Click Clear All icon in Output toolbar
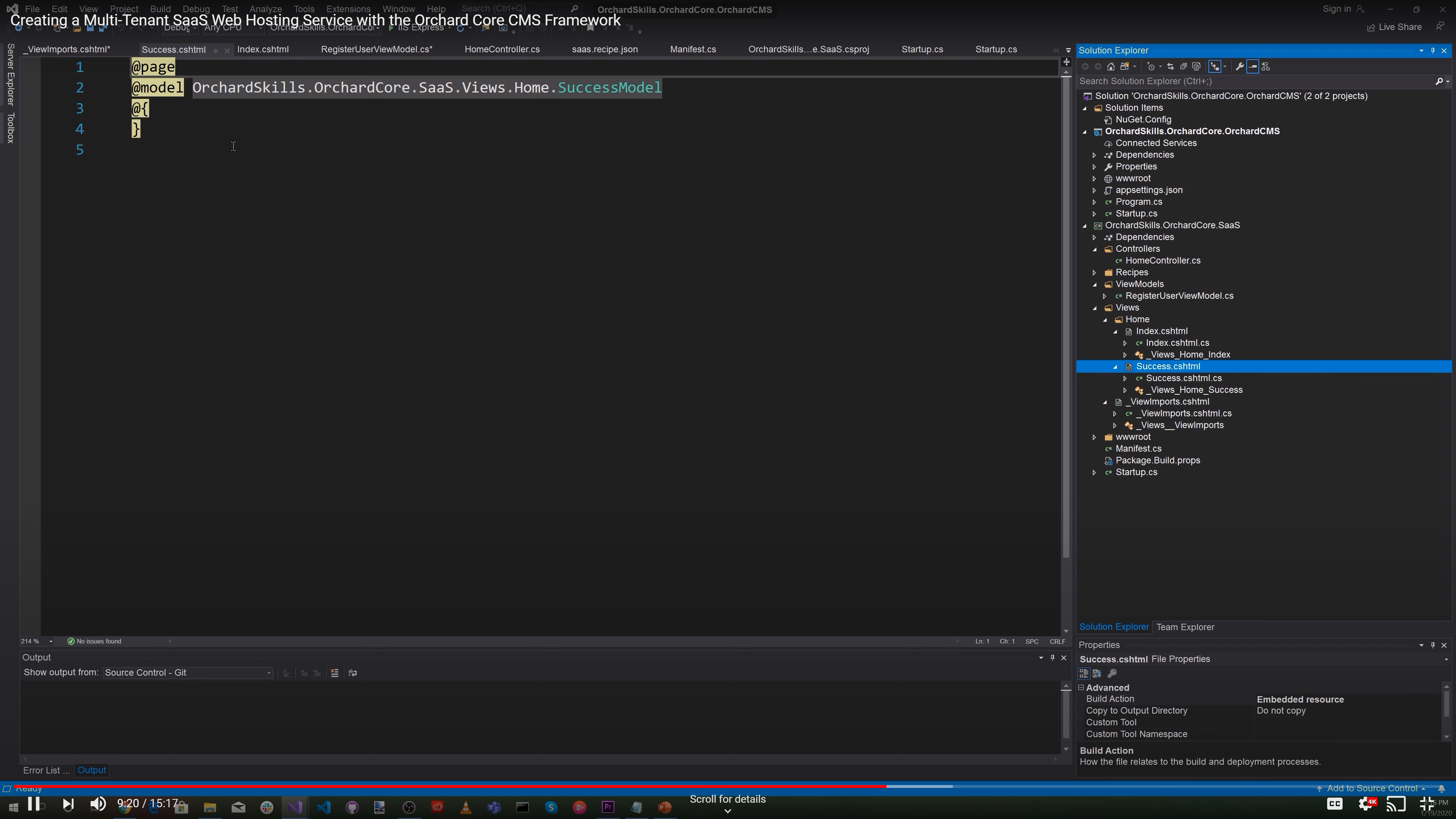 point(334,673)
